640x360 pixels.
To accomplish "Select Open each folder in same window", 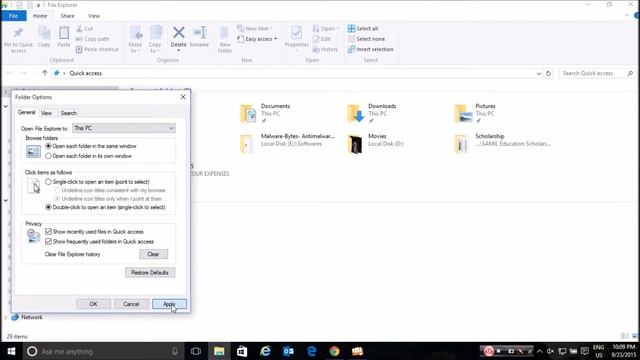I will (x=49, y=146).
